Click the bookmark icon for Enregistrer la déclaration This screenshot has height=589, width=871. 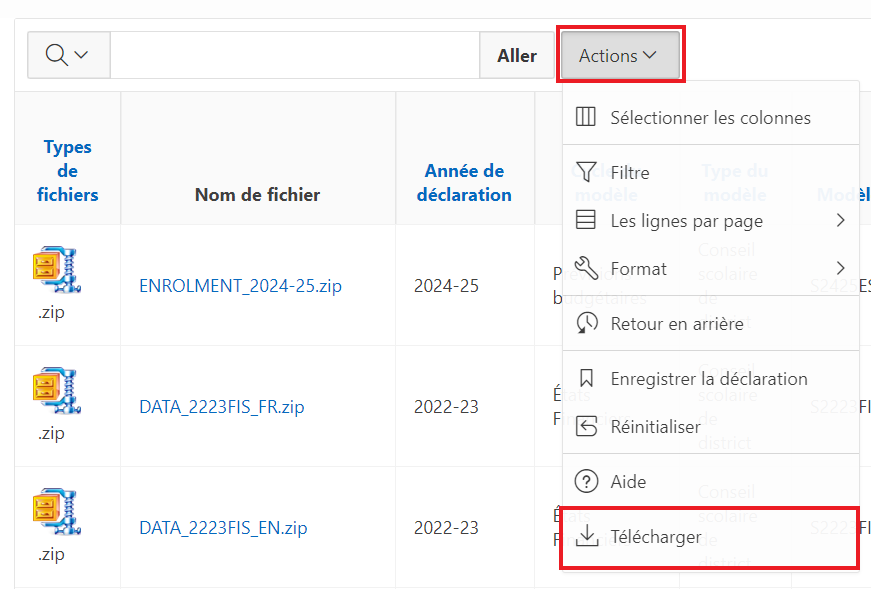tap(587, 379)
